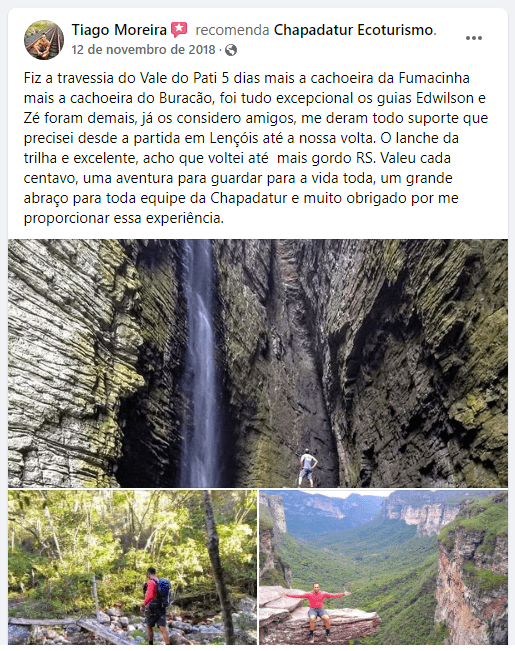This screenshot has height=651, width=515.
Task: Click the word Lençóis in the review
Action: [234, 138]
